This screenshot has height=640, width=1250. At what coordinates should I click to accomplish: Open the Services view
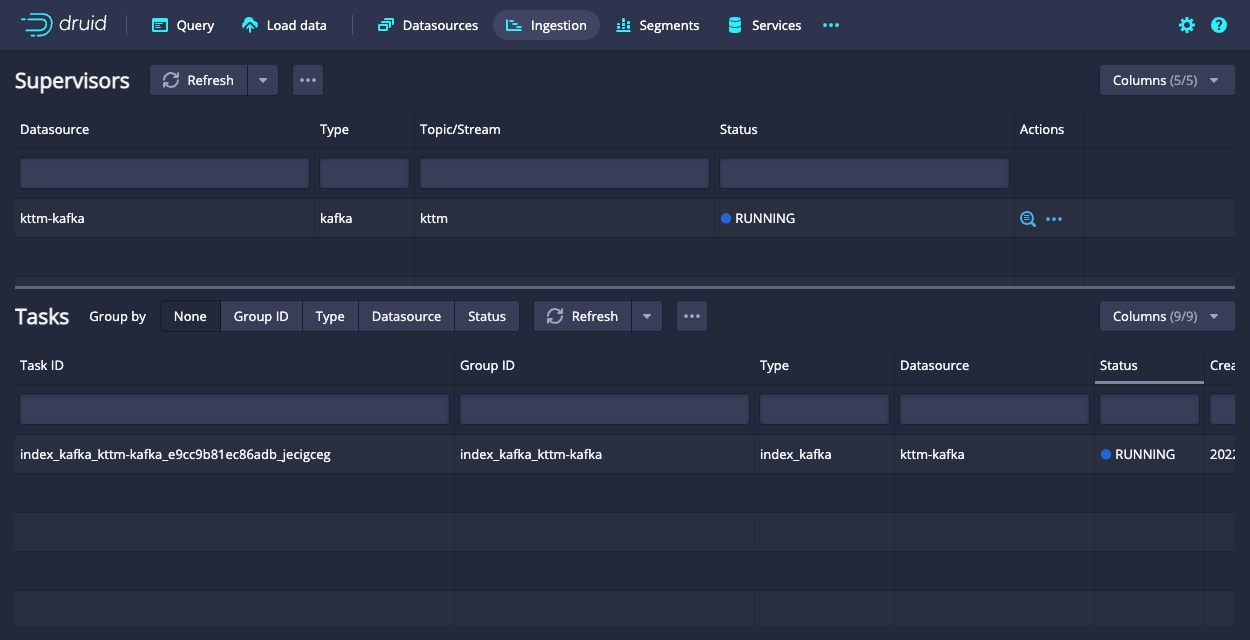click(764, 24)
